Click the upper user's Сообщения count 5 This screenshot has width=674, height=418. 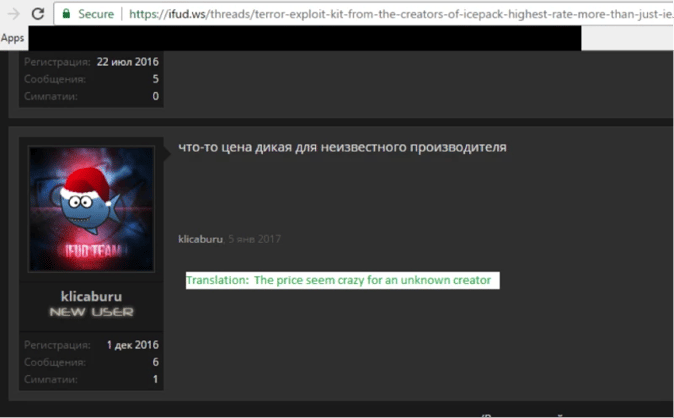click(155, 79)
